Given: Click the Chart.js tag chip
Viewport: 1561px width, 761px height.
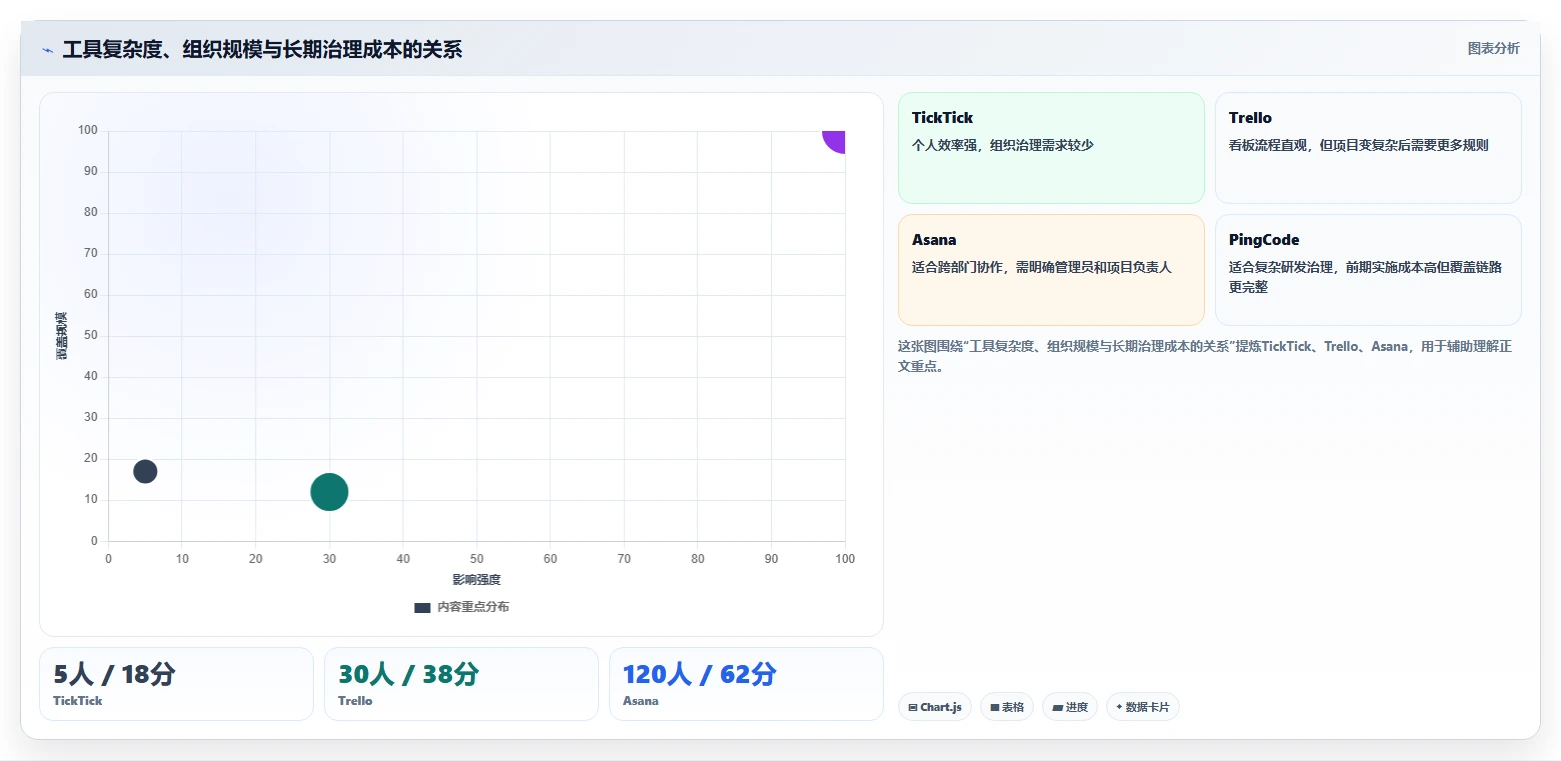Looking at the screenshot, I should pos(935,707).
